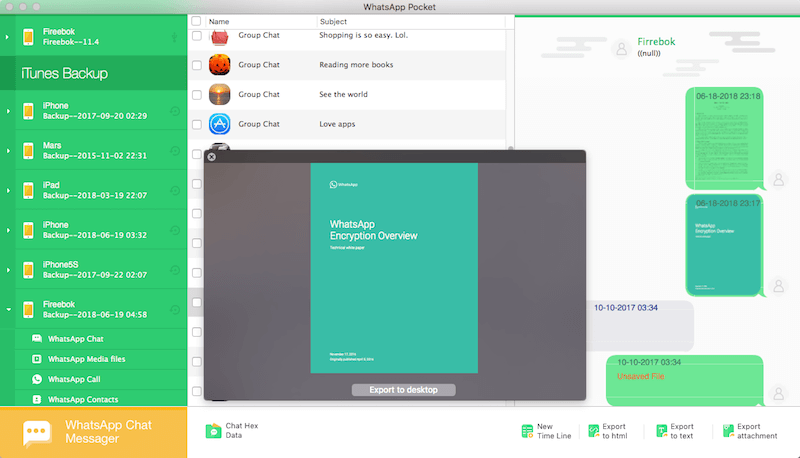800x458 pixels.
Task: Close the document preview popup
Action: (211, 157)
